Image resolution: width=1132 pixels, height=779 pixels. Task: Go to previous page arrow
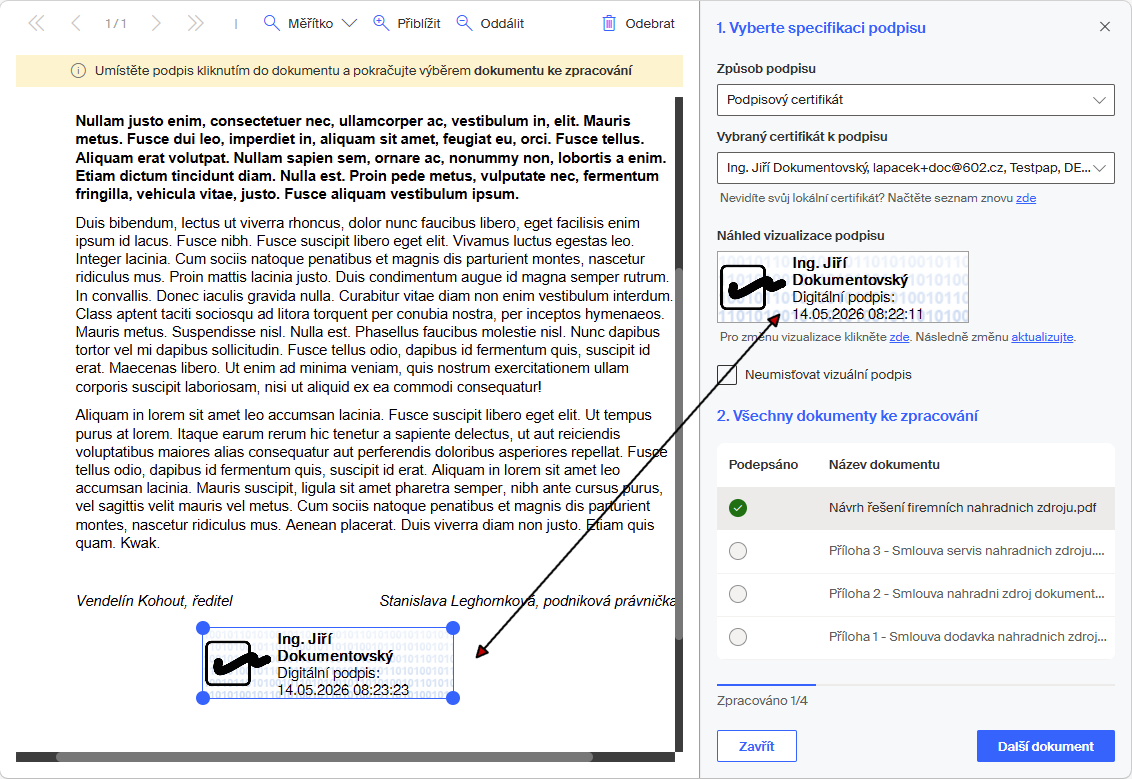pyautogui.click(x=76, y=24)
